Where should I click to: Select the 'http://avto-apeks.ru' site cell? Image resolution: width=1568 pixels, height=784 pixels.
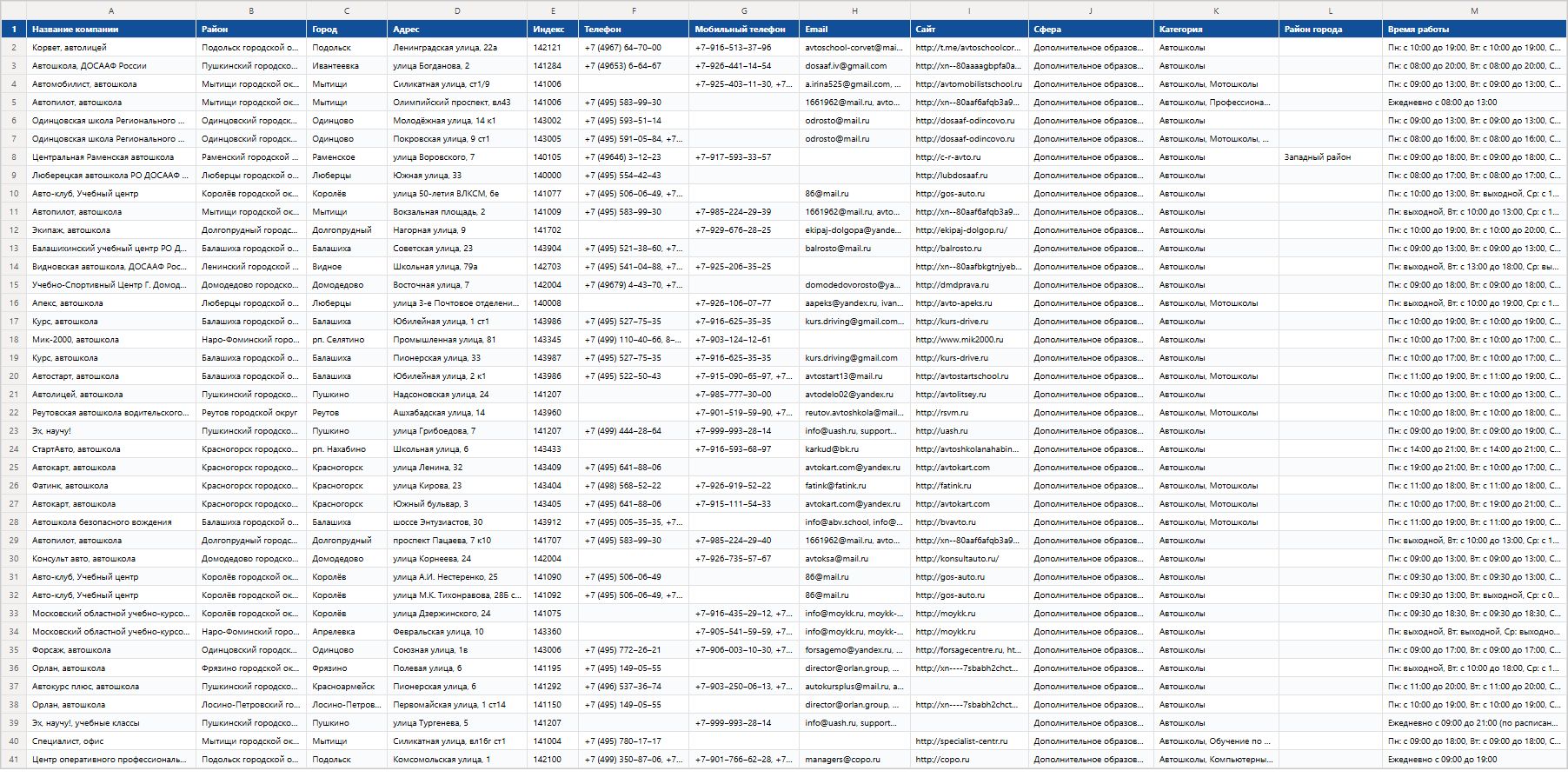tap(969, 302)
